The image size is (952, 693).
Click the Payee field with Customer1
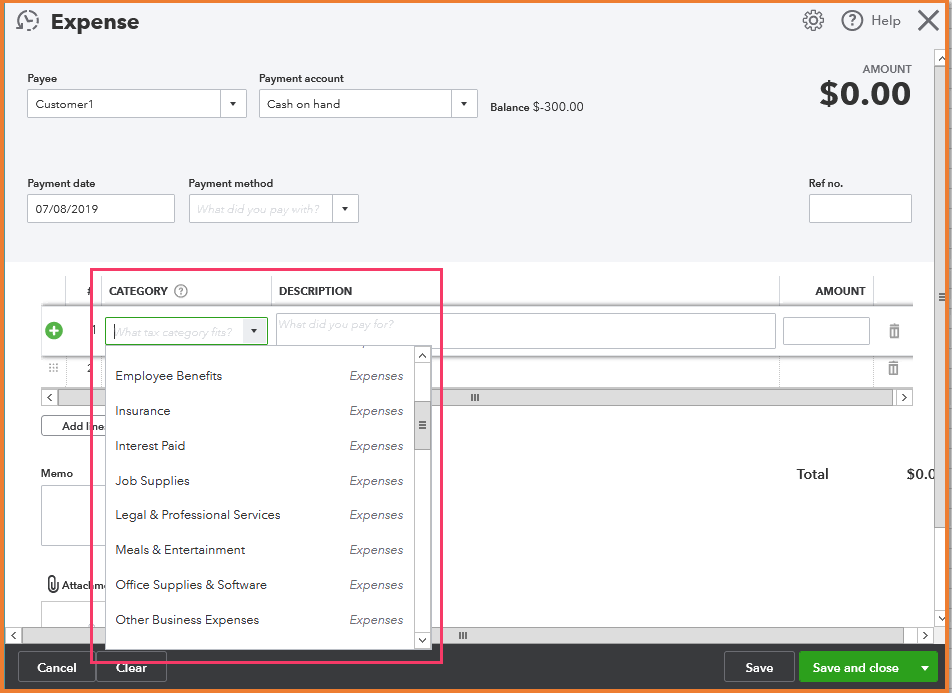[x=124, y=104]
